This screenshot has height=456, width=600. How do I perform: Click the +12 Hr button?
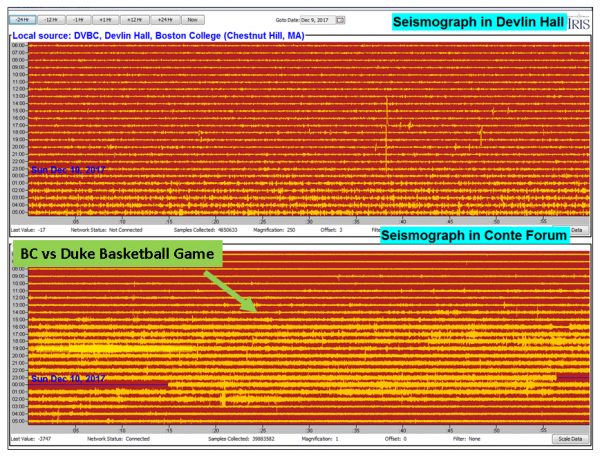point(135,20)
